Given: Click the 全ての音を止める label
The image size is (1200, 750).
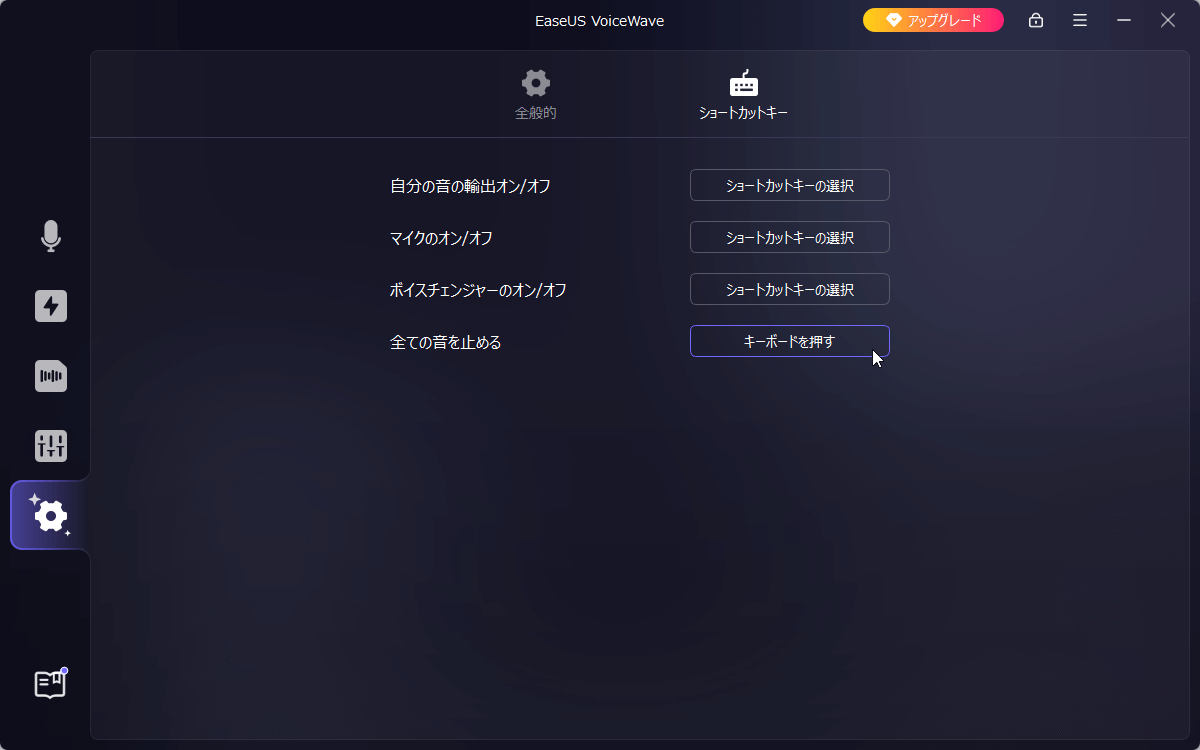Looking at the screenshot, I should [445, 342].
